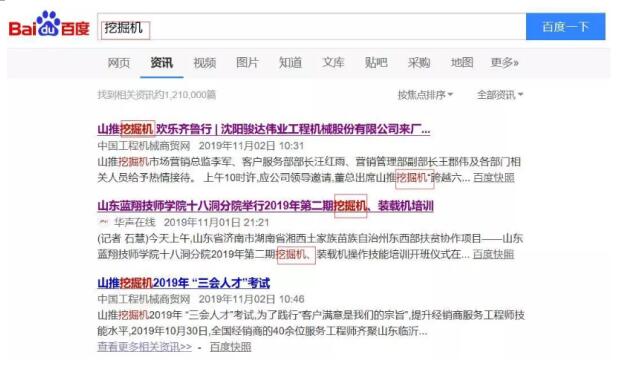Image resolution: width=621 pixels, height=368 pixels.
Task: Open the 采购 tab
Action: click(419, 62)
